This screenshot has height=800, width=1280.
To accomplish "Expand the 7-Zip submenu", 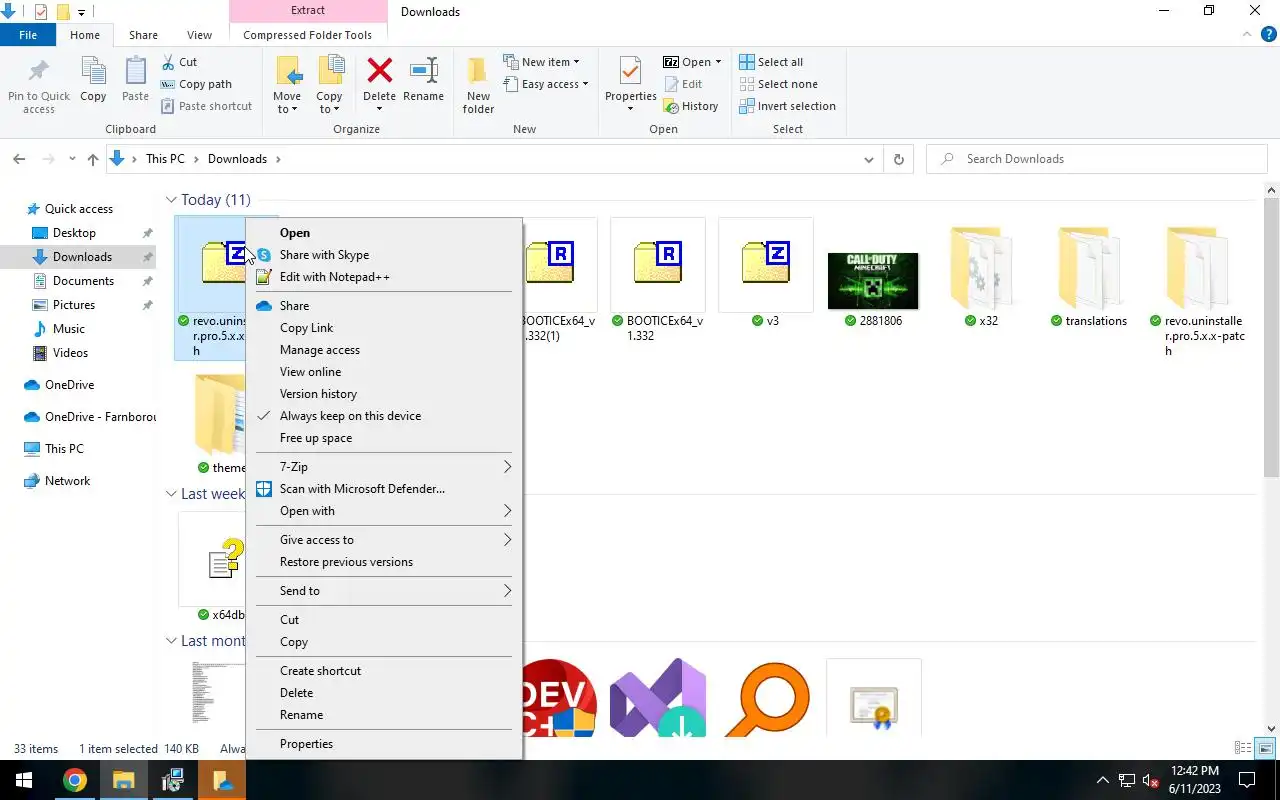I will pos(384,467).
